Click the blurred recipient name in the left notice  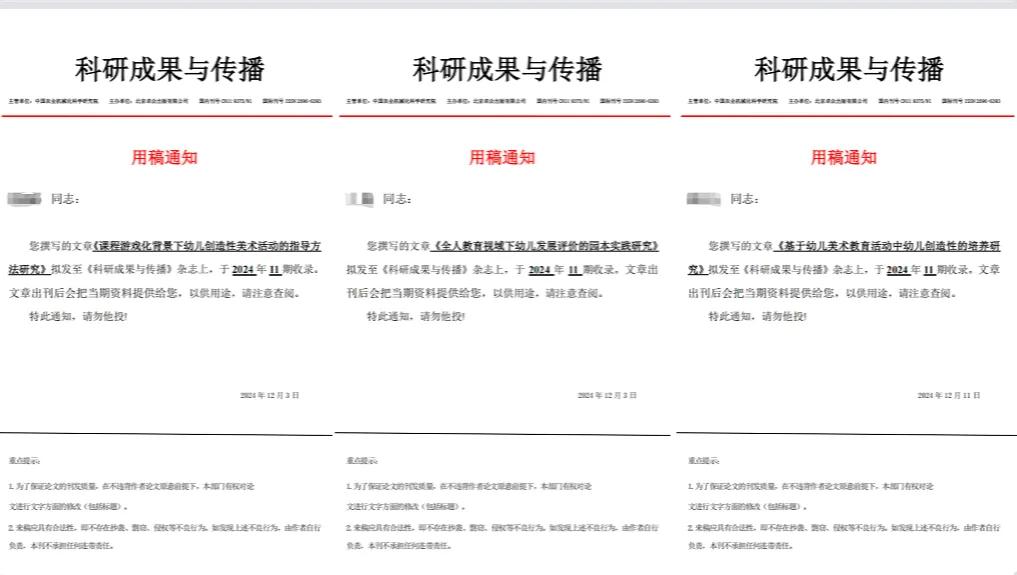[x=24, y=199]
